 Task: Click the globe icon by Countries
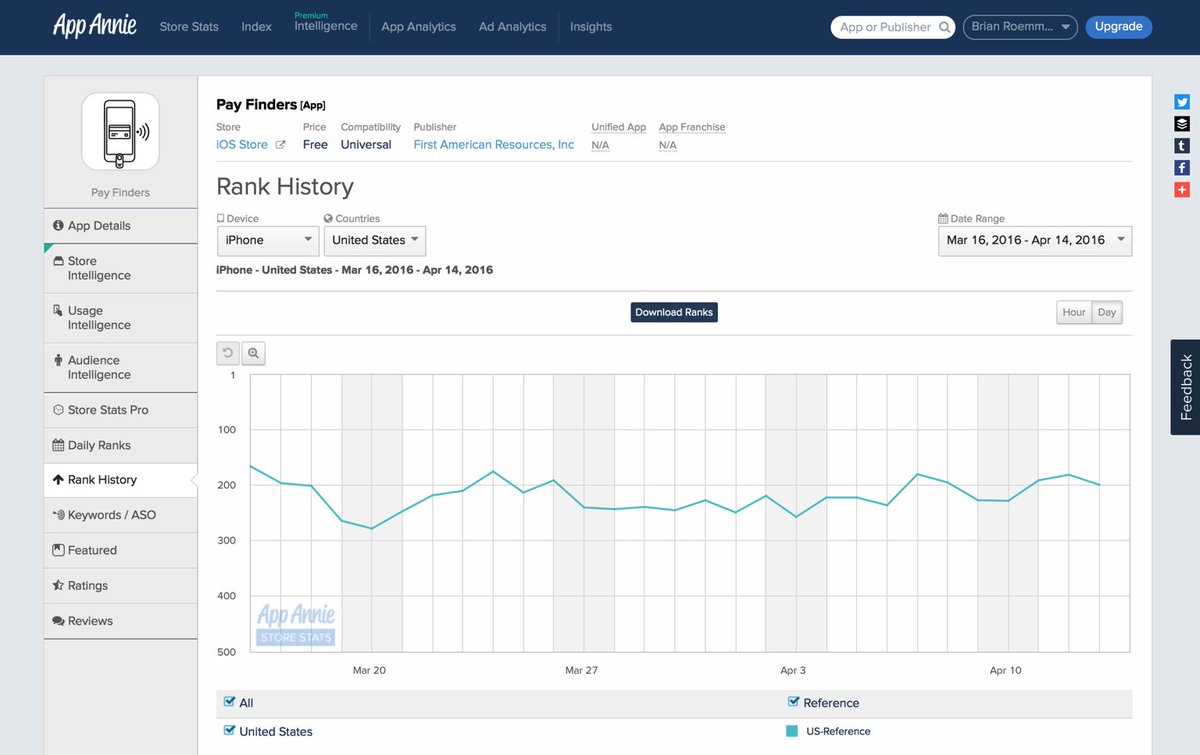pyautogui.click(x=328, y=219)
